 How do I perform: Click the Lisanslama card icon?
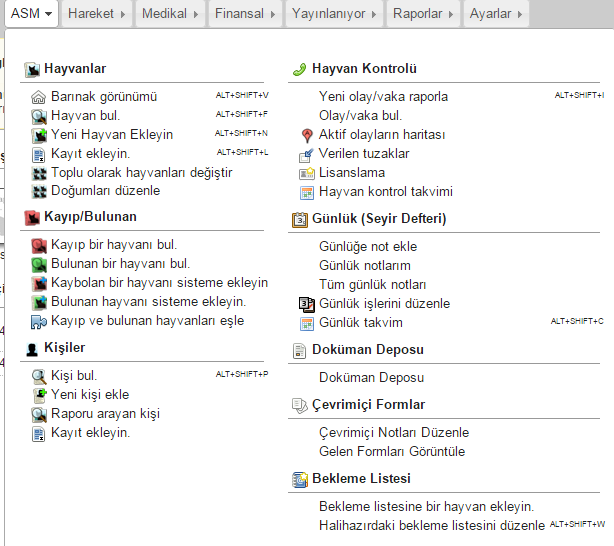[307, 174]
